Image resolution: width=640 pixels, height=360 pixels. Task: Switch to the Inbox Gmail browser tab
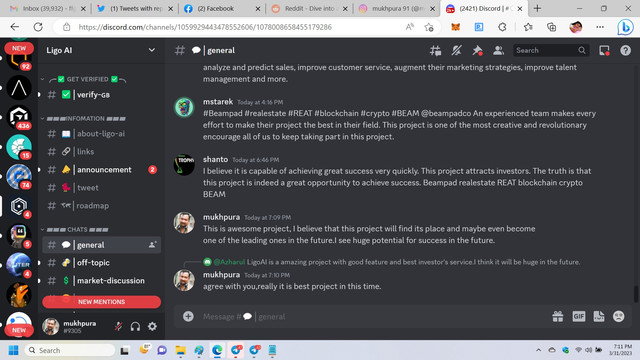(47, 9)
